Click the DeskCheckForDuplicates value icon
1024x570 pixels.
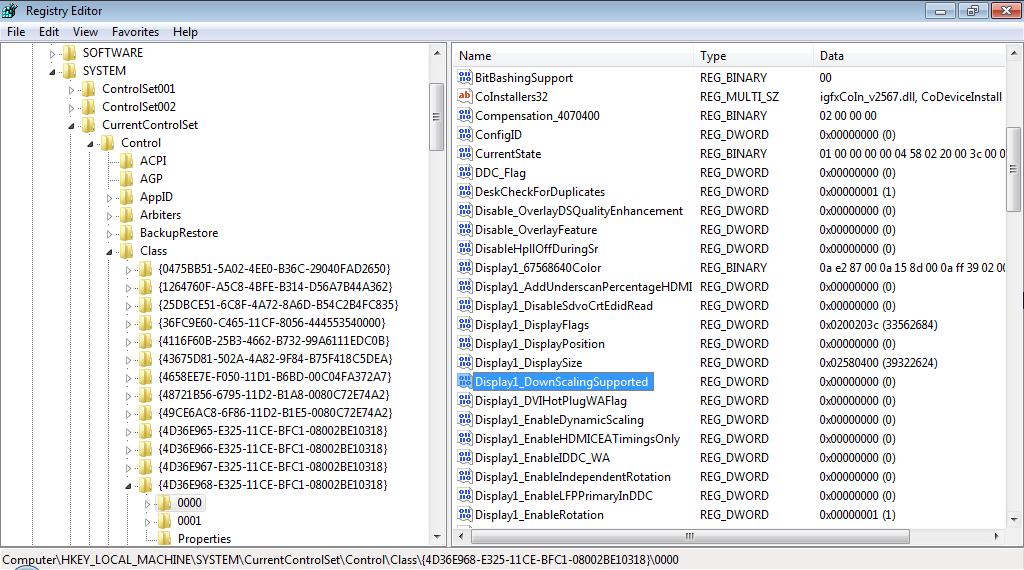pos(464,191)
